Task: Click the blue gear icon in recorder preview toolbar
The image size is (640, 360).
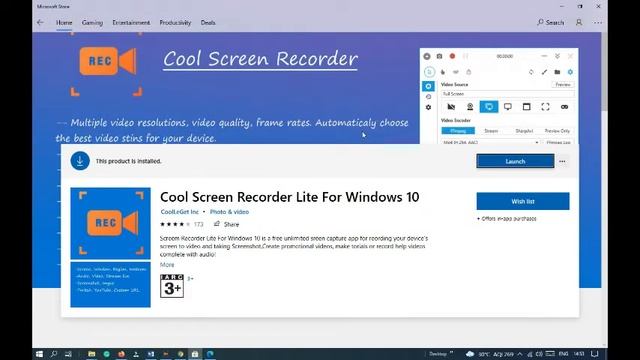Action: [570, 72]
